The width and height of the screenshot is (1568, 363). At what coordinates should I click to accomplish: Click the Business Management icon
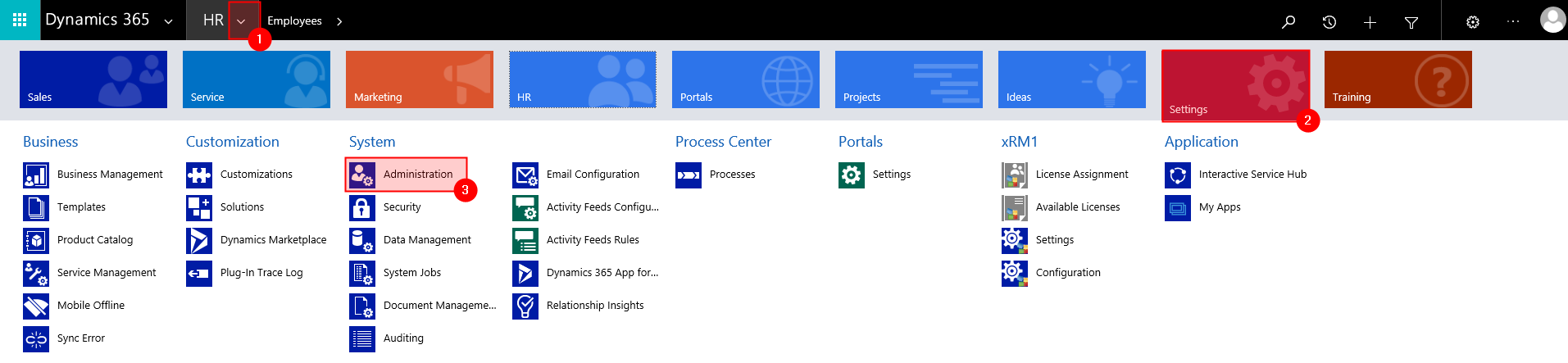[36, 175]
